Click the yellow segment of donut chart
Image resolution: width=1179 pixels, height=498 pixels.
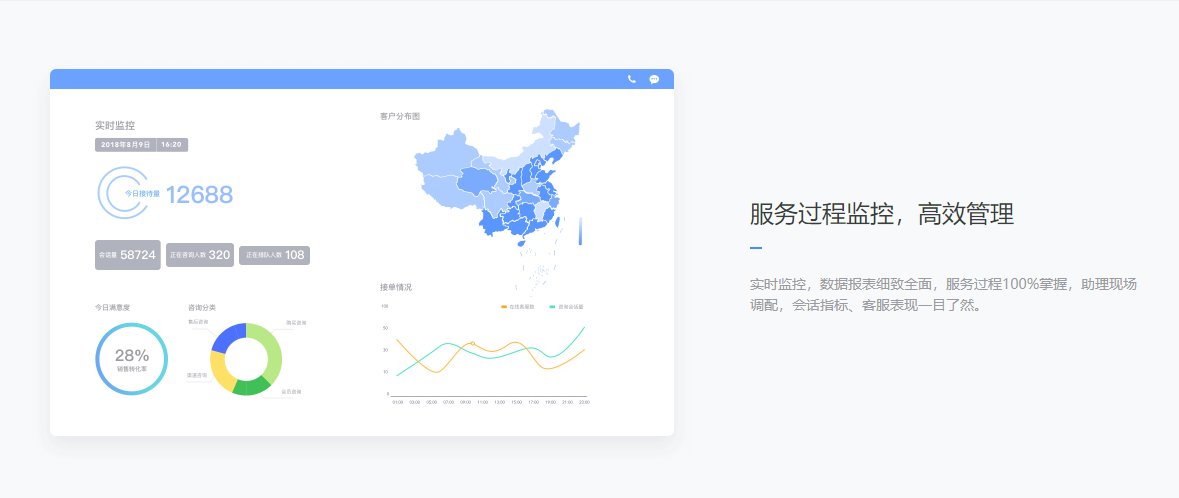[x=221, y=377]
